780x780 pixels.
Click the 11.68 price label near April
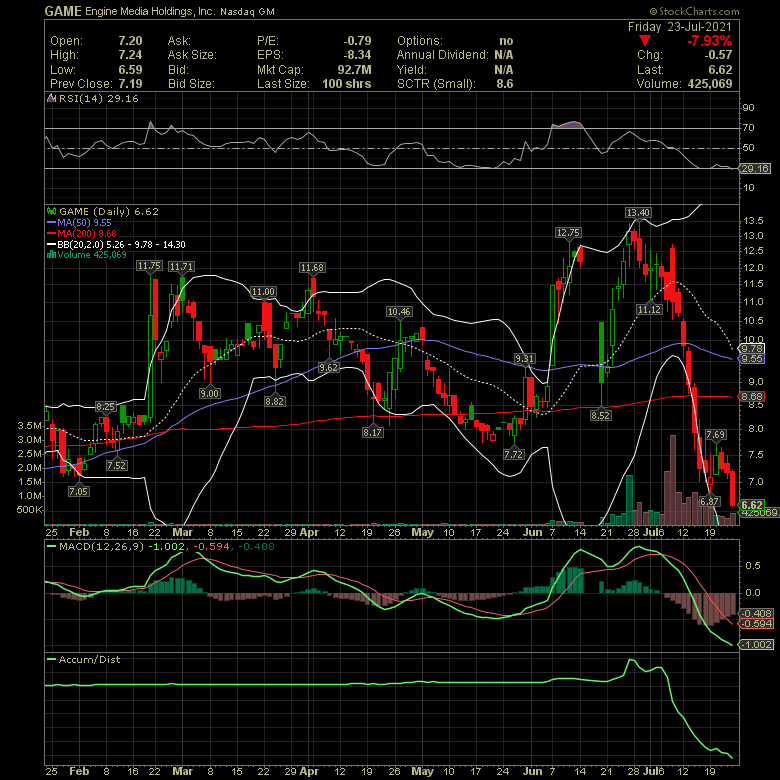pyautogui.click(x=312, y=268)
